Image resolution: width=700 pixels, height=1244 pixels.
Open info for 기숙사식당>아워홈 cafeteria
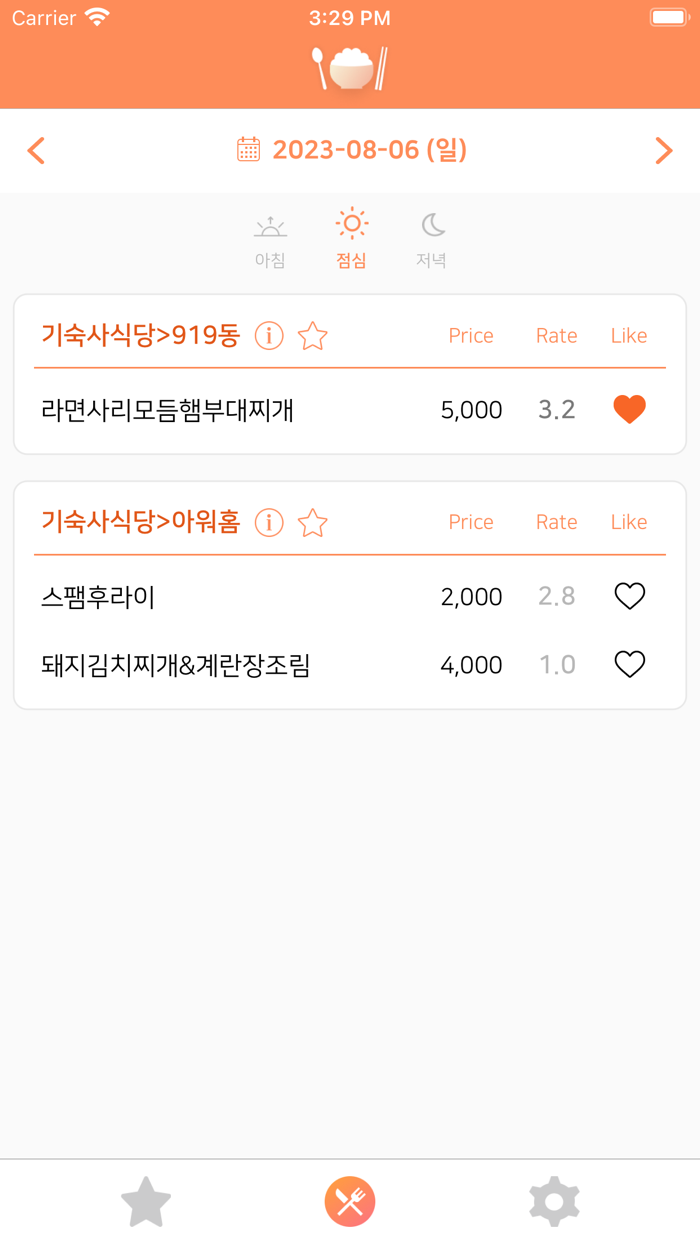[268, 523]
